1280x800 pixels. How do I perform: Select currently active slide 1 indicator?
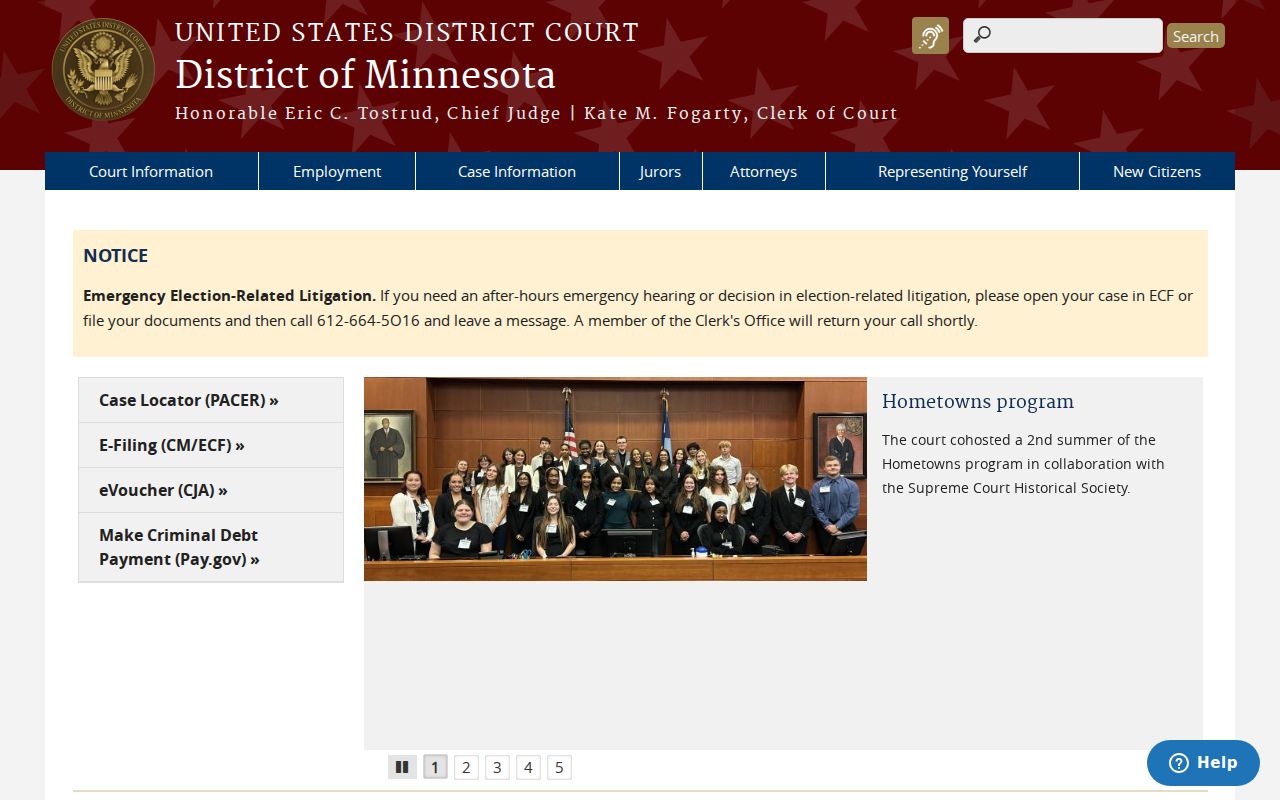pyautogui.click(x=435, y=767)
